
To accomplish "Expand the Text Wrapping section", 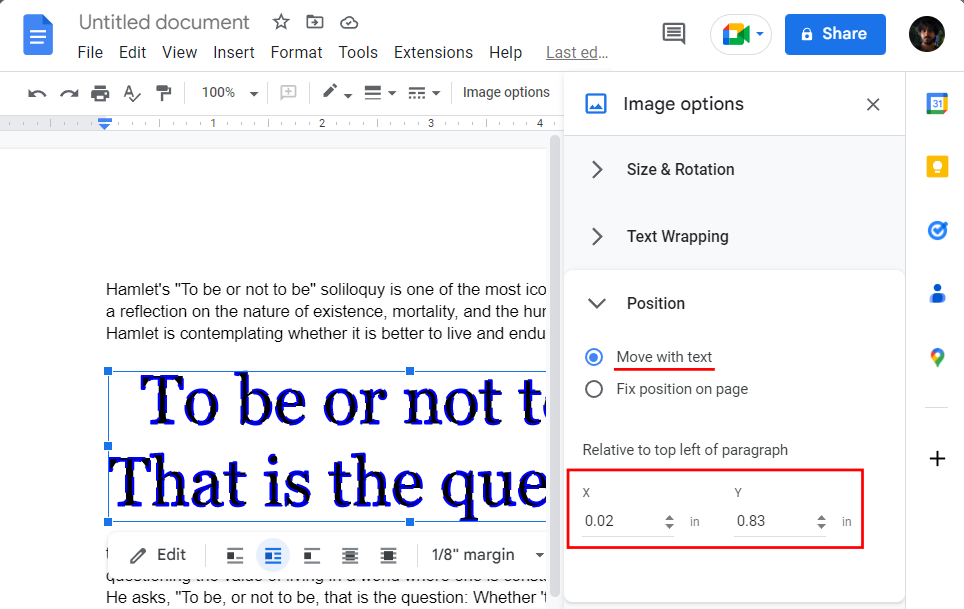I will [677, 237].
